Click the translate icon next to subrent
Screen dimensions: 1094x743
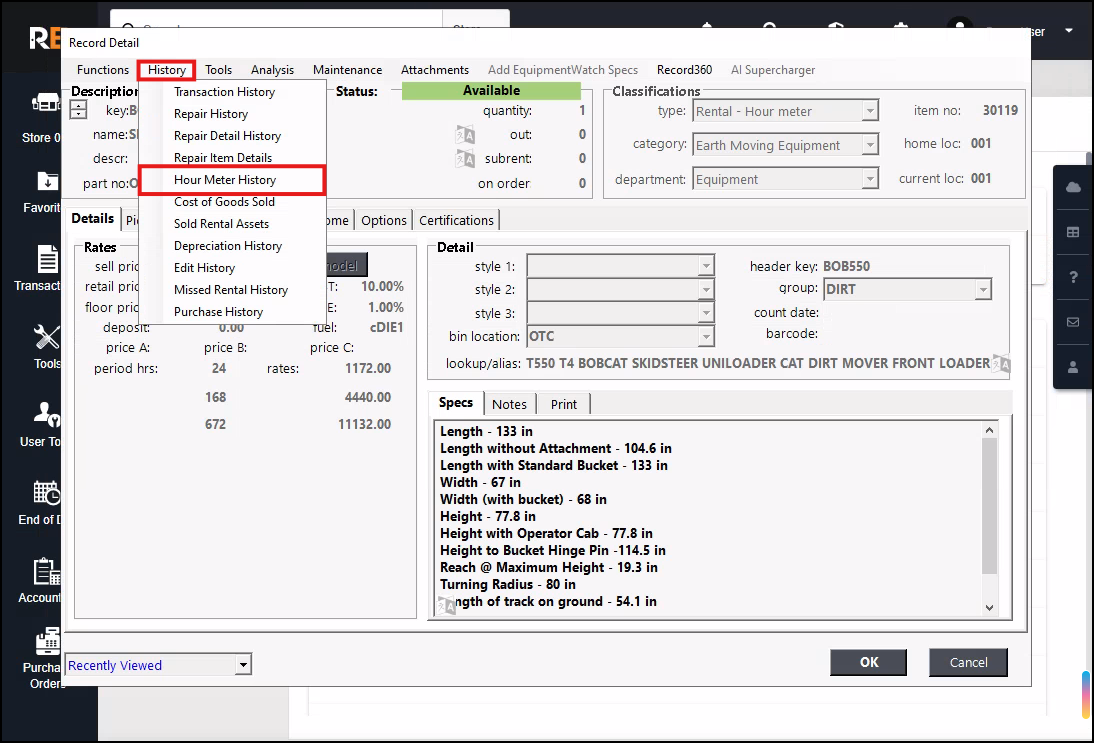465,159
